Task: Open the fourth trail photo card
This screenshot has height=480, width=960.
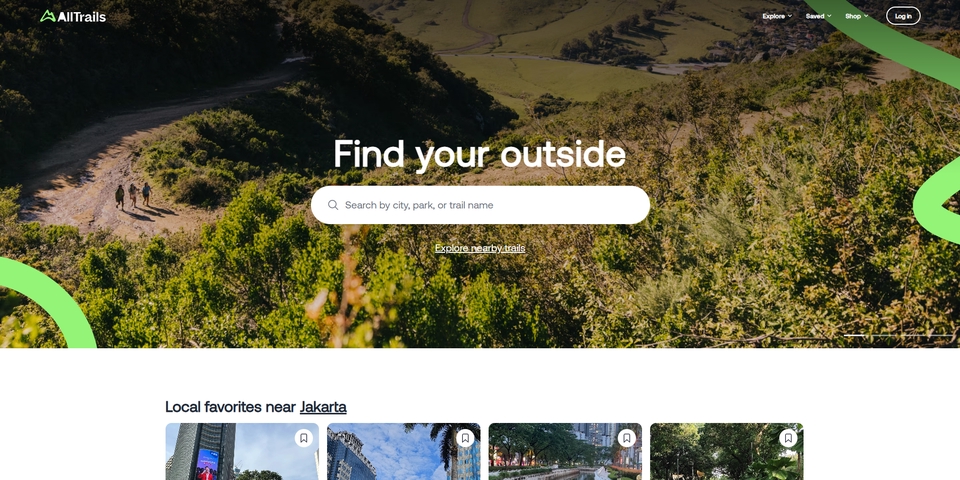Action: pyautogui.click(x=727, y=452)
